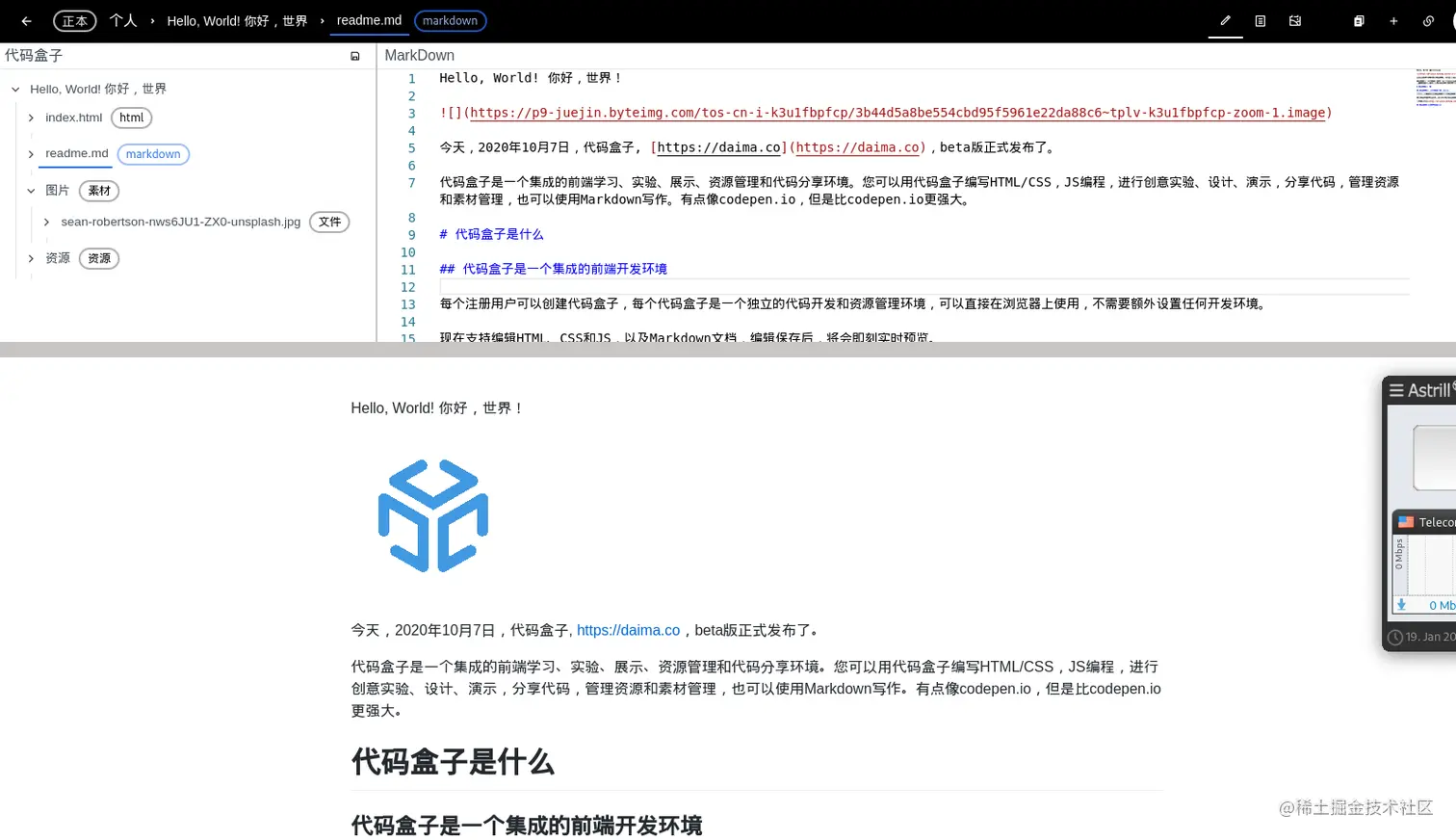Click the 资源 tag badge in tree
The width and height of the screenshot is (1456, 840).
[x=99, y=258]
